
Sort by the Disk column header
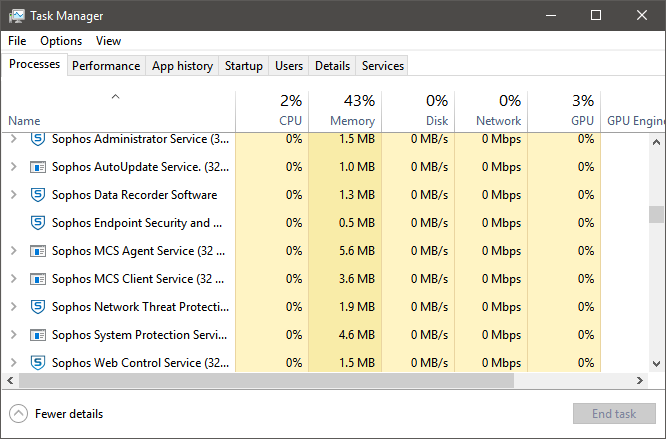[418, 112]
